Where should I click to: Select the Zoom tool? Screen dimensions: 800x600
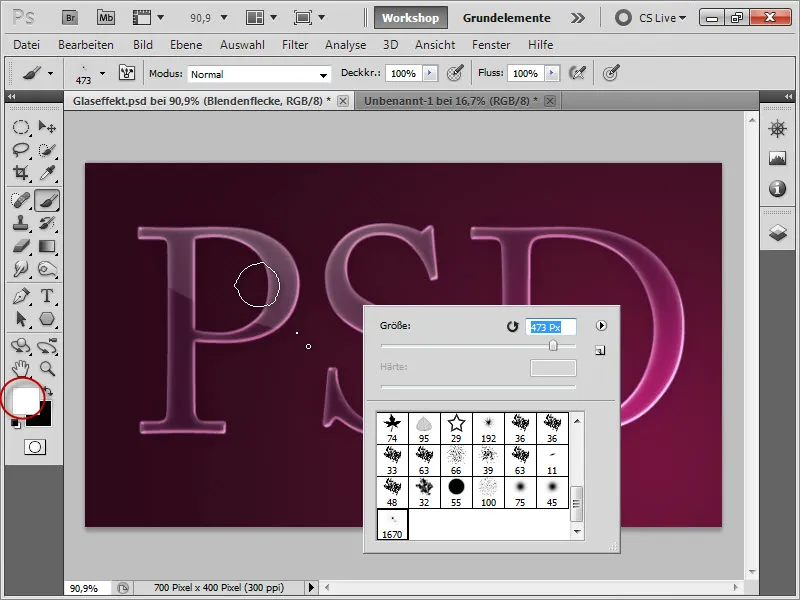[47, 368]
